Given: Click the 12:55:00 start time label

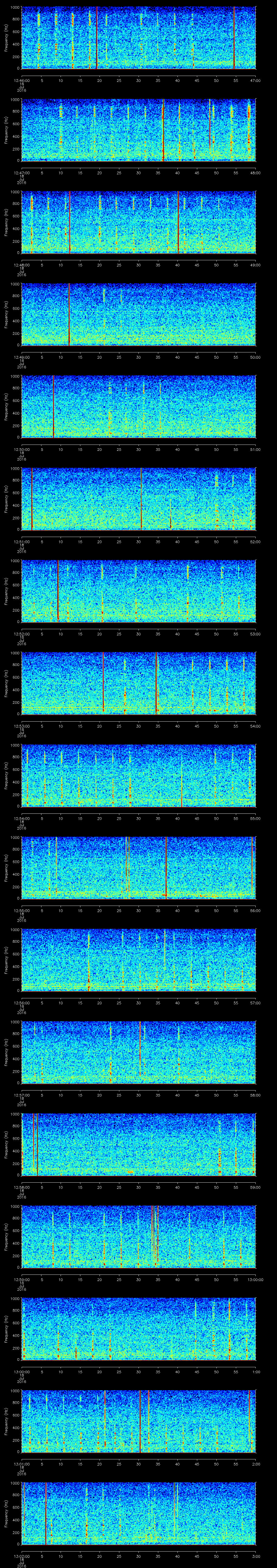Looking at the screenshot, I should tap(22, 910).
